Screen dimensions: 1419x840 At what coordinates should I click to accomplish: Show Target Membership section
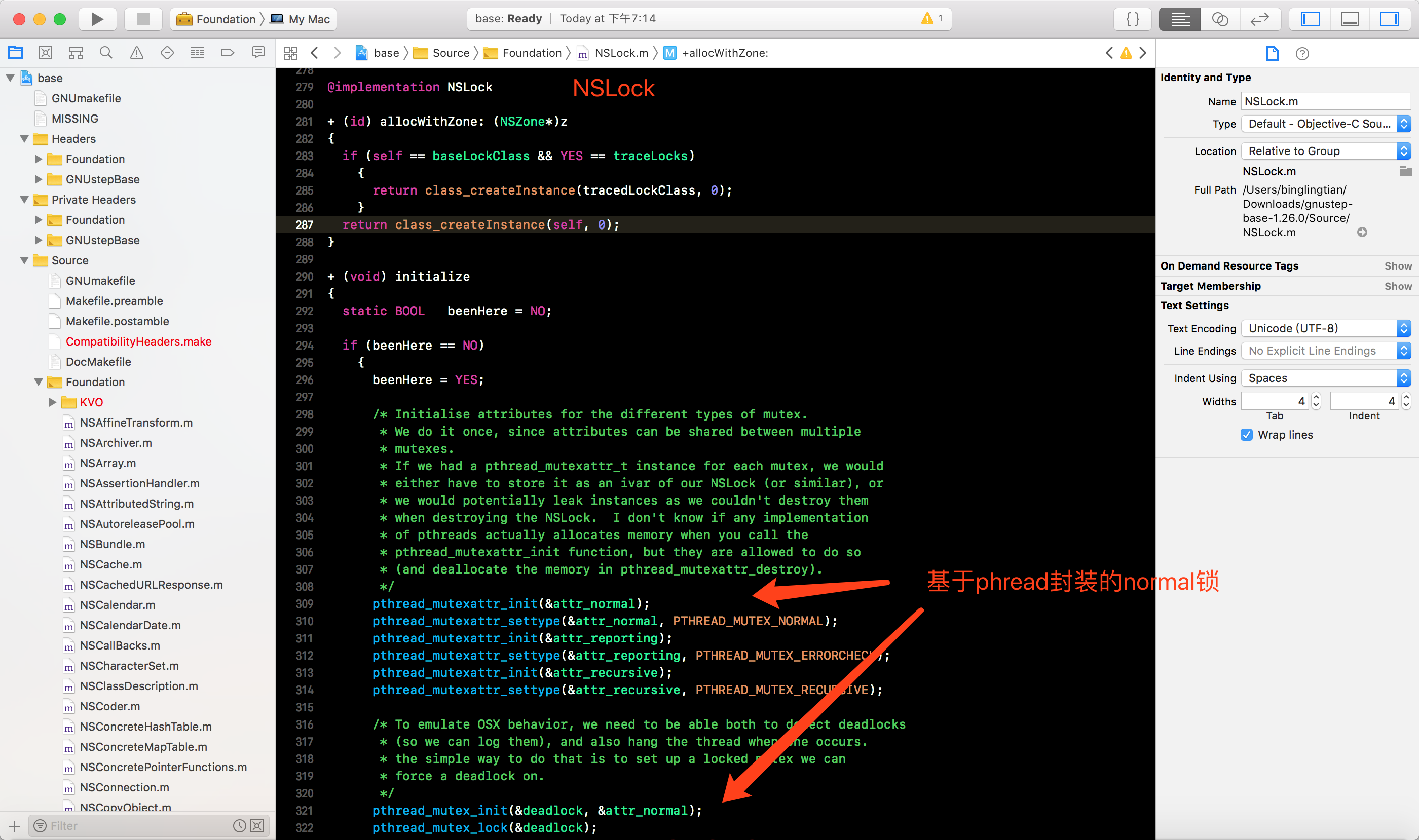click(x=1398, y=286)
